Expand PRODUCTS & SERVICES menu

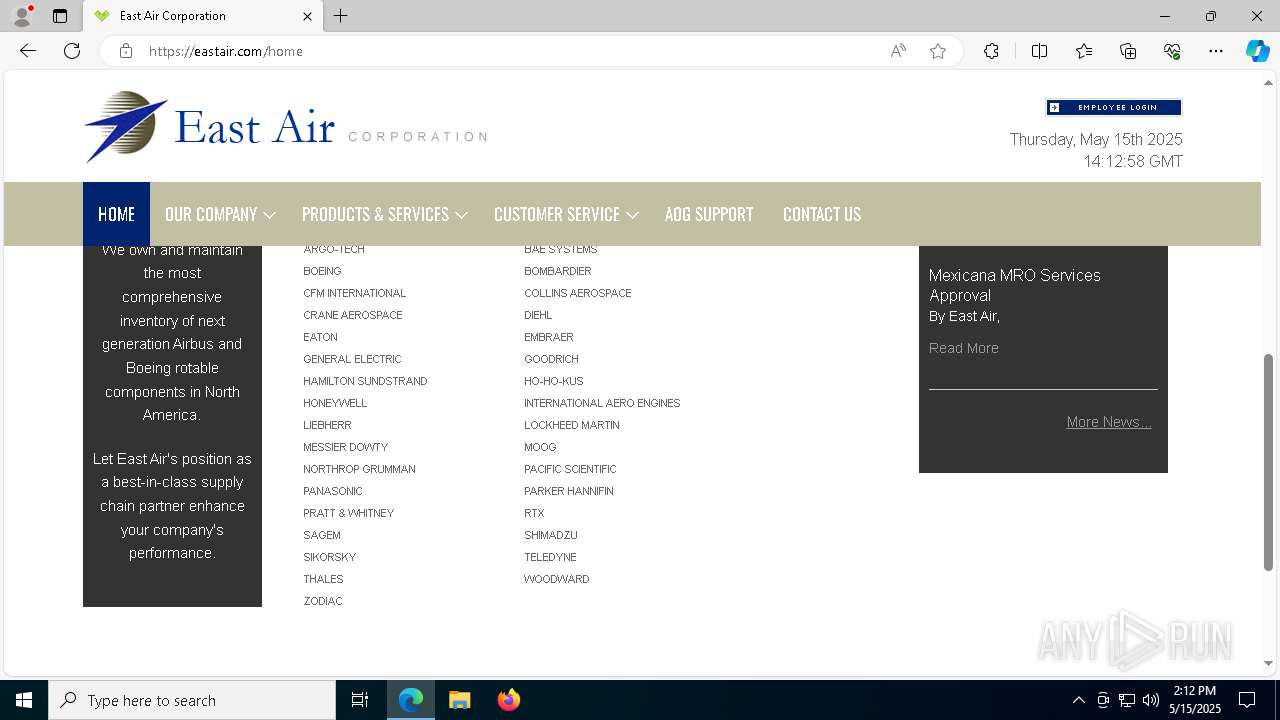385,214
